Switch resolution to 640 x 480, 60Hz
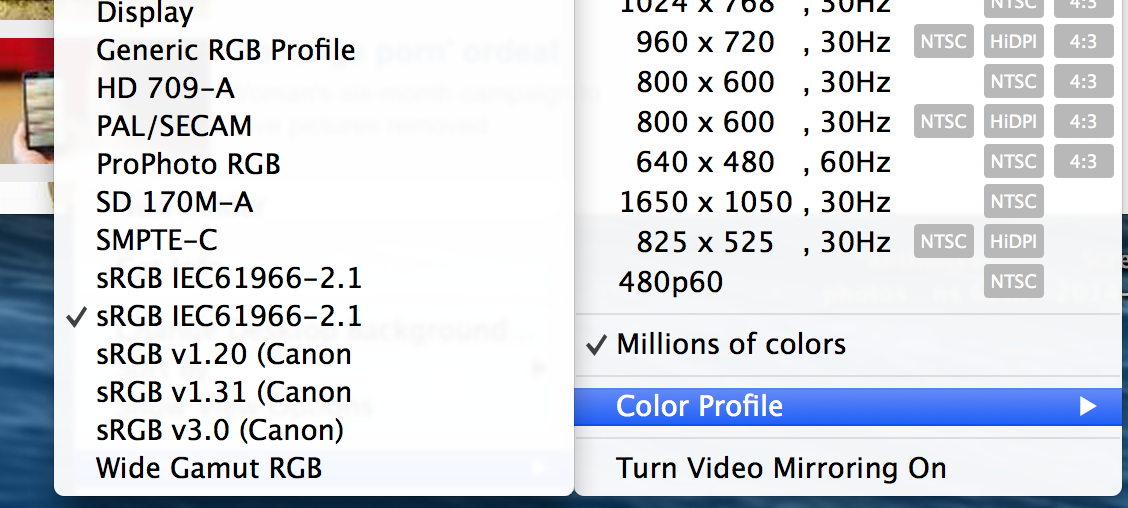The width and height of the screenshot is (1128, 508). click(x=754, y=162)
